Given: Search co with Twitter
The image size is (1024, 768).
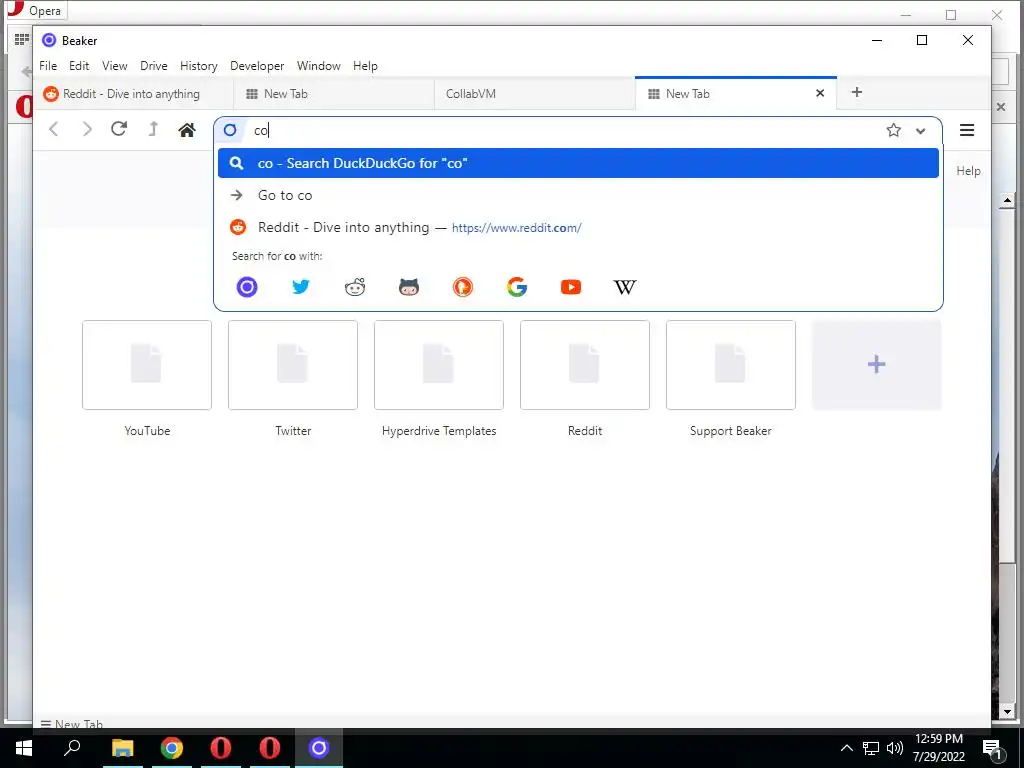Looking at the screenshot, I should (301, 287).
